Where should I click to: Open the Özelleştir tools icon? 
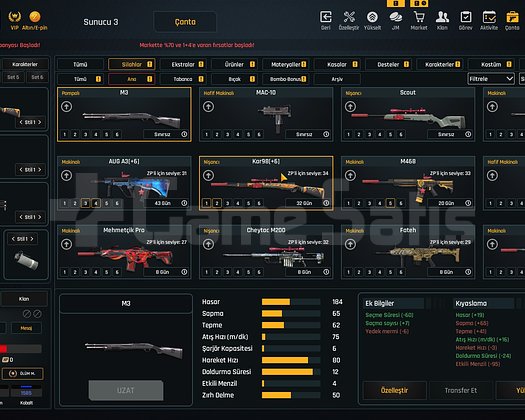point(349,17)
